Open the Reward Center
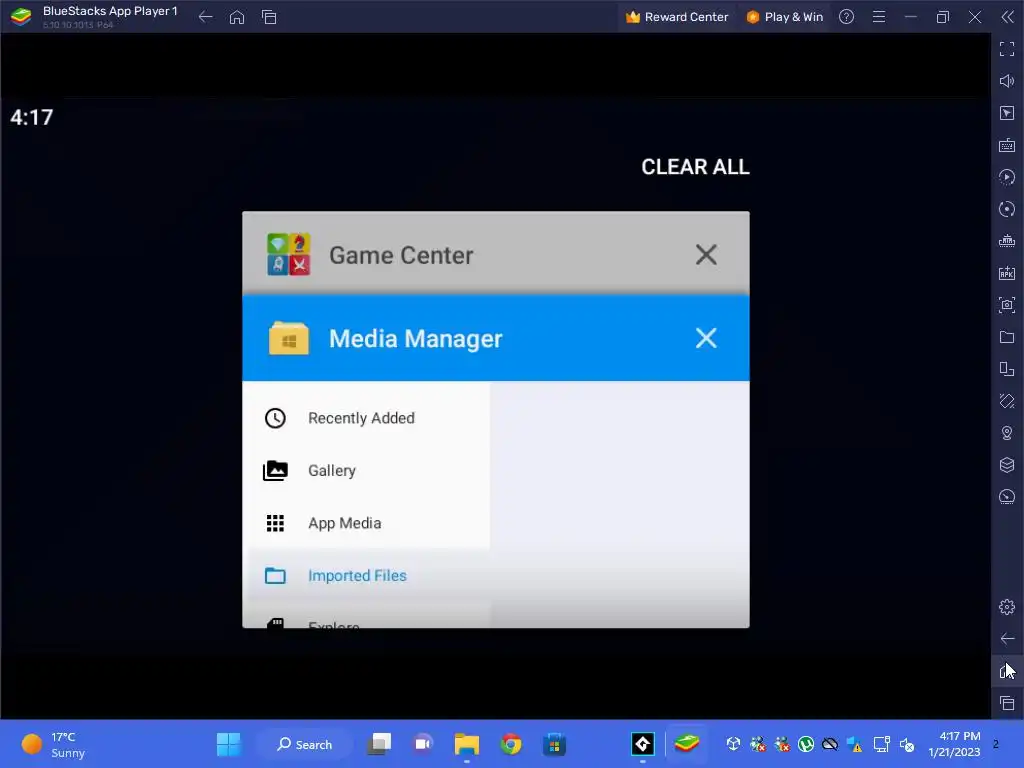This screenshot has height=768, width=1024. pos(677,17)
